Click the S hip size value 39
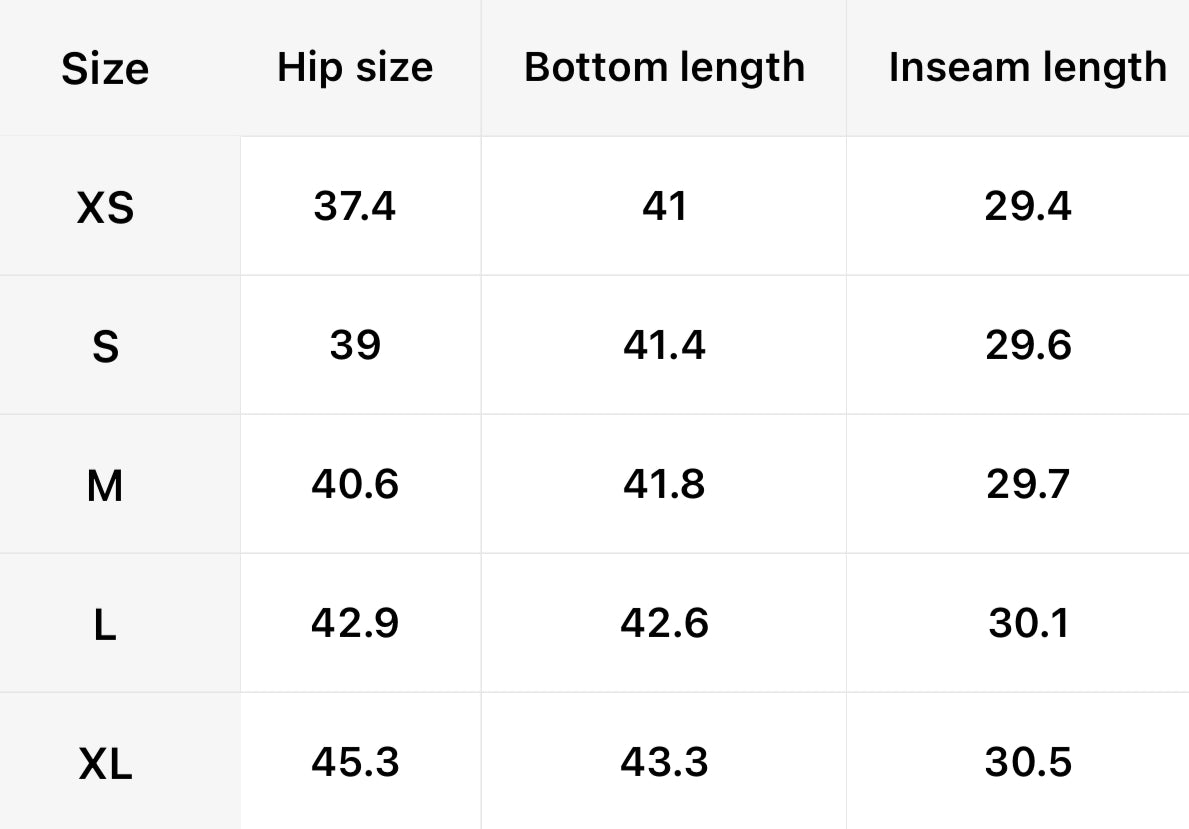1189x829 pixels. pyautogui.click(x=355, y=345)
